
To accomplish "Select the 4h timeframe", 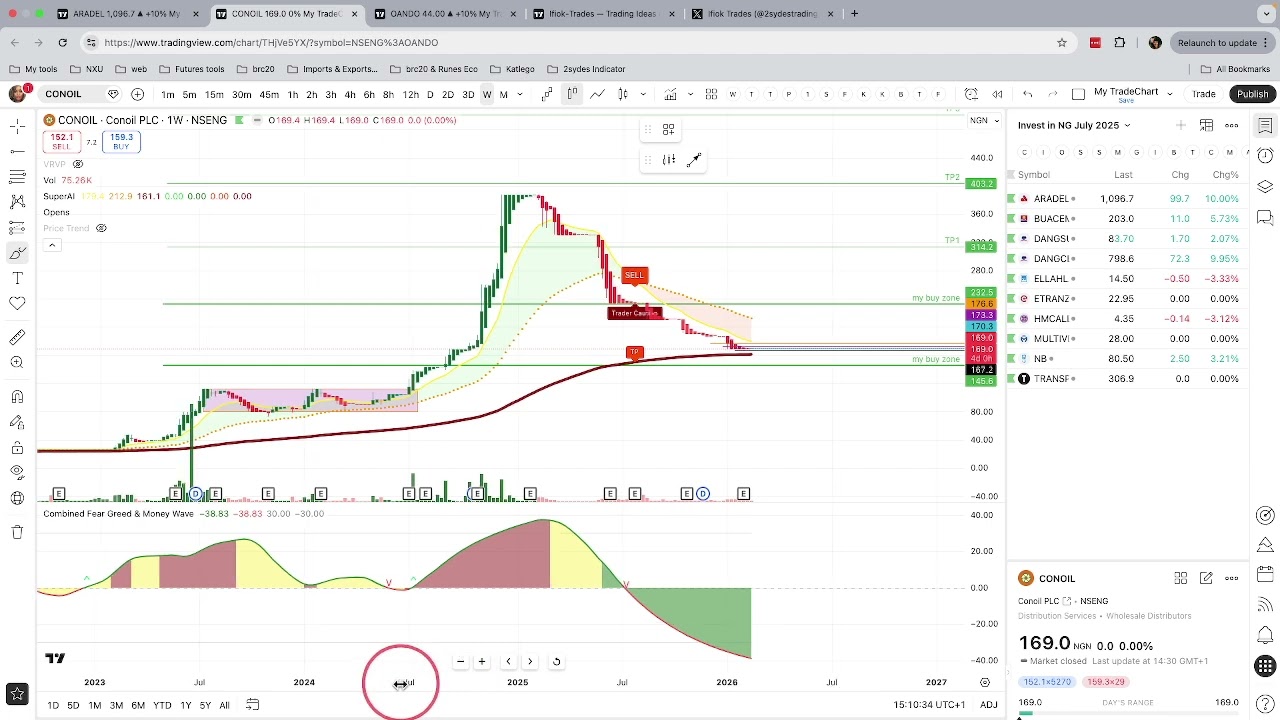I will click(x=350, y=94).
